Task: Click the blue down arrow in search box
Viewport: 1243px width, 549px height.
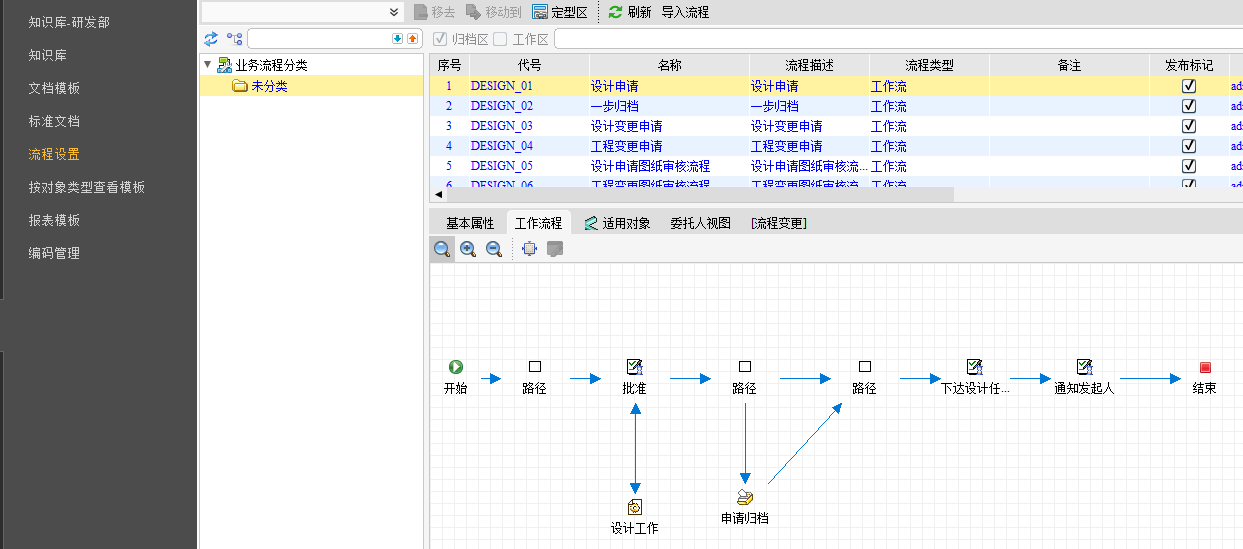Action: coord(397,39)
